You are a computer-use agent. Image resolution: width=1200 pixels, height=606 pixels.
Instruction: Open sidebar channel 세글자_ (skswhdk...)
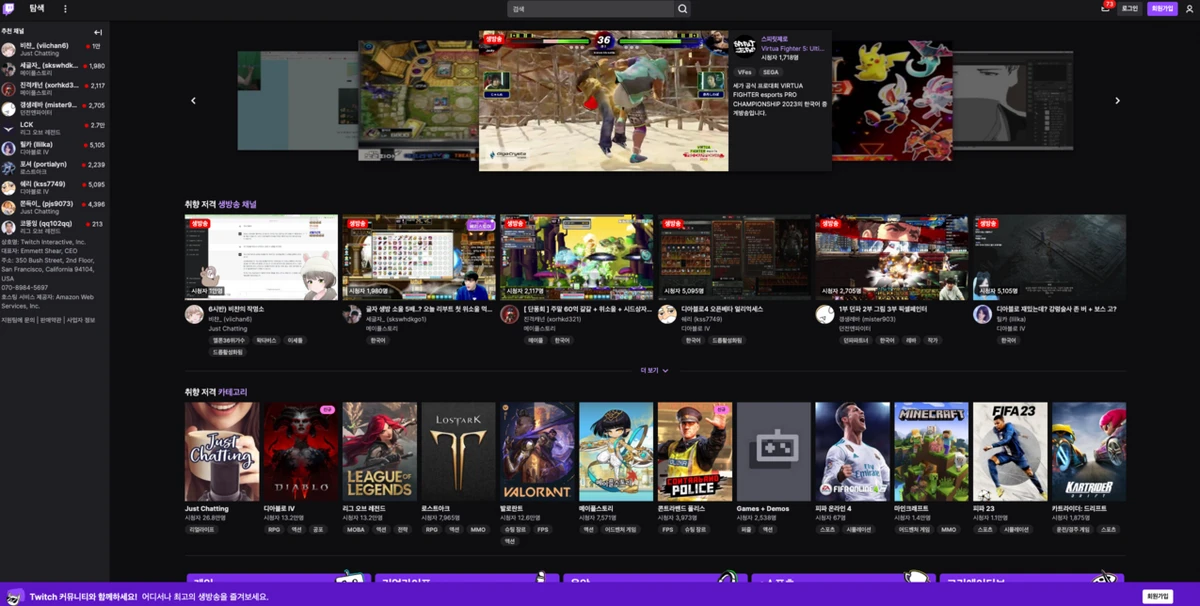pyautogui.click(x=53, y=69)
